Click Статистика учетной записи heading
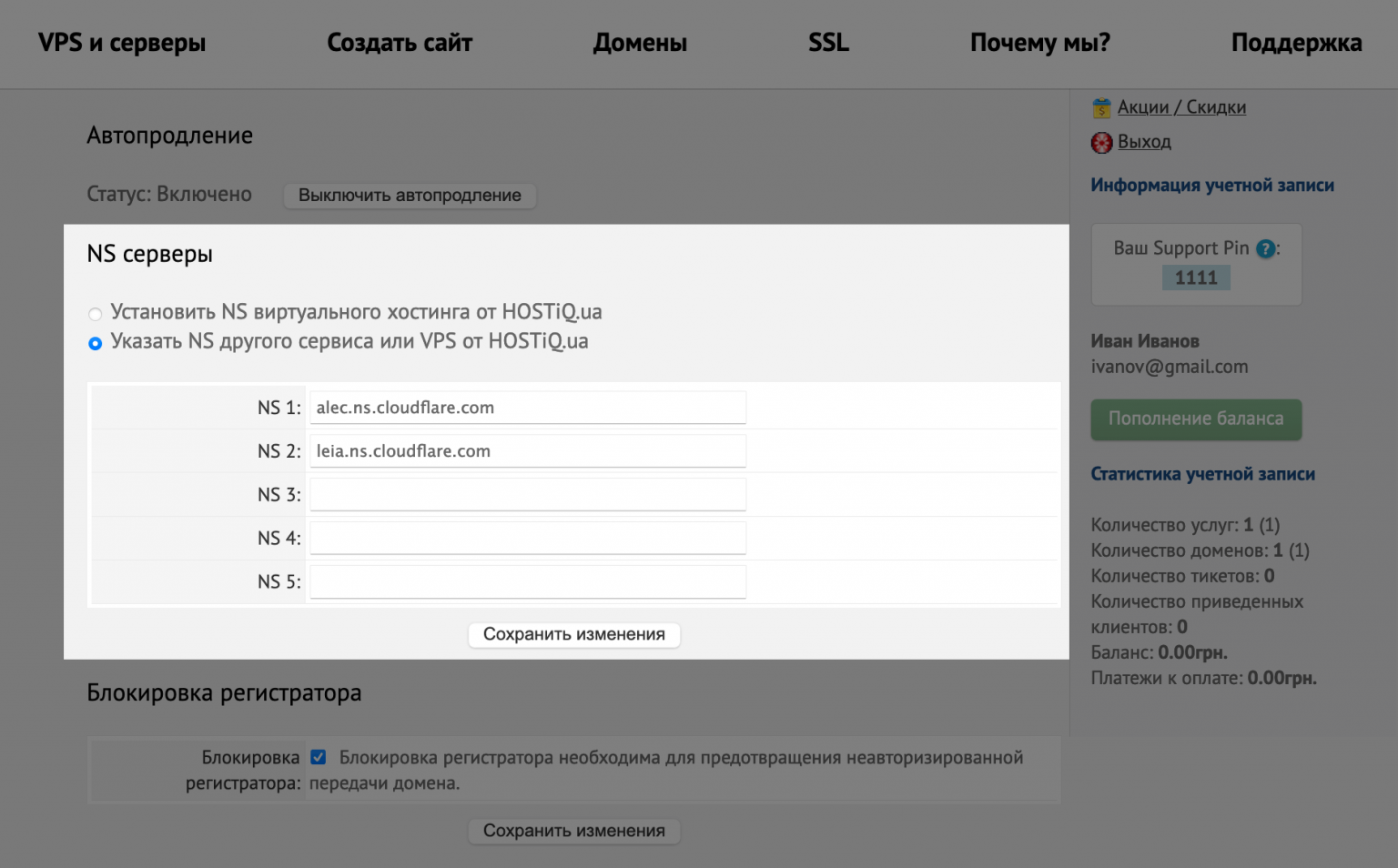 click(x=1202, y=474)
